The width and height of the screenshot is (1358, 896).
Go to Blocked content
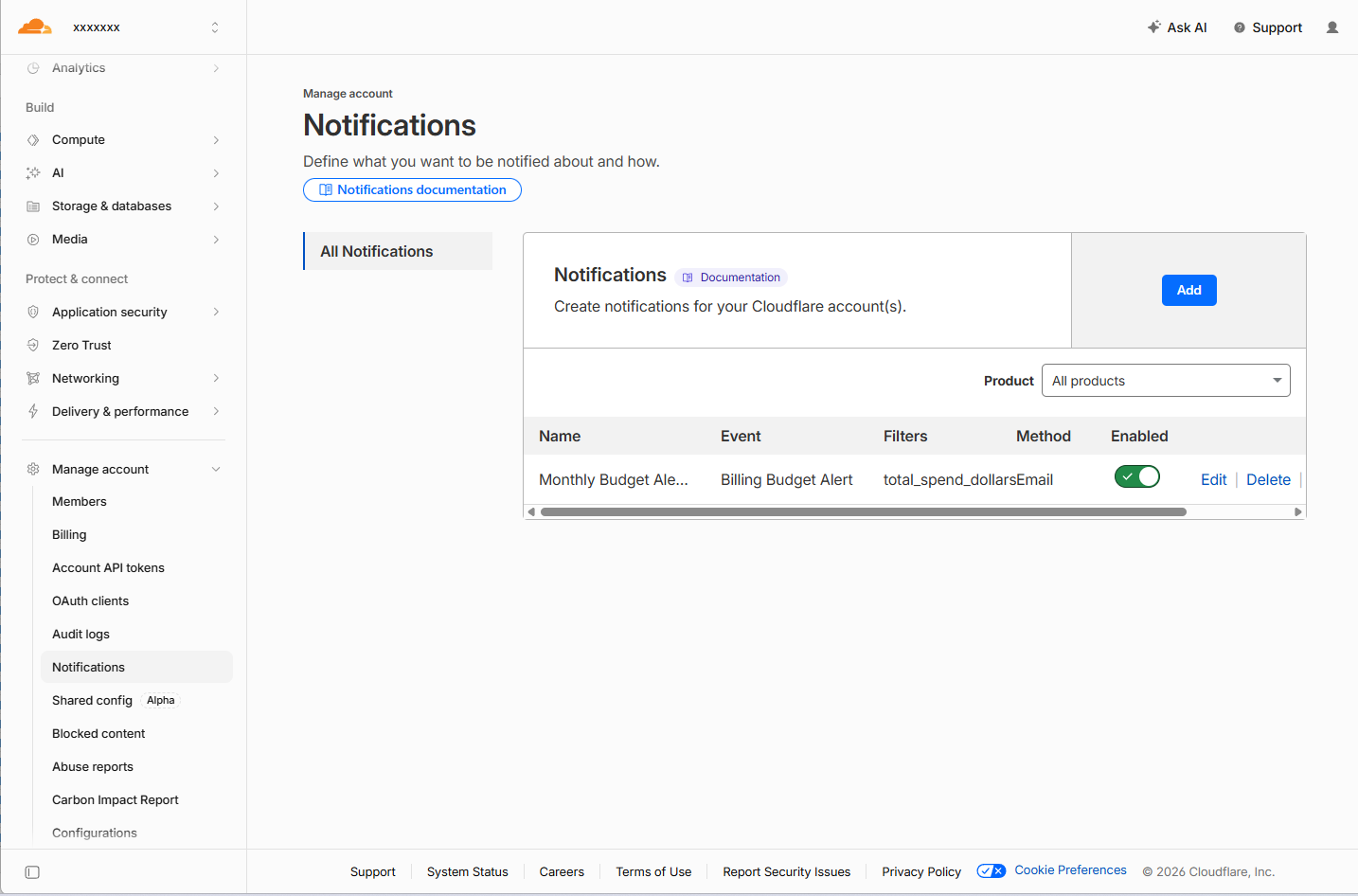coord(98,734)
